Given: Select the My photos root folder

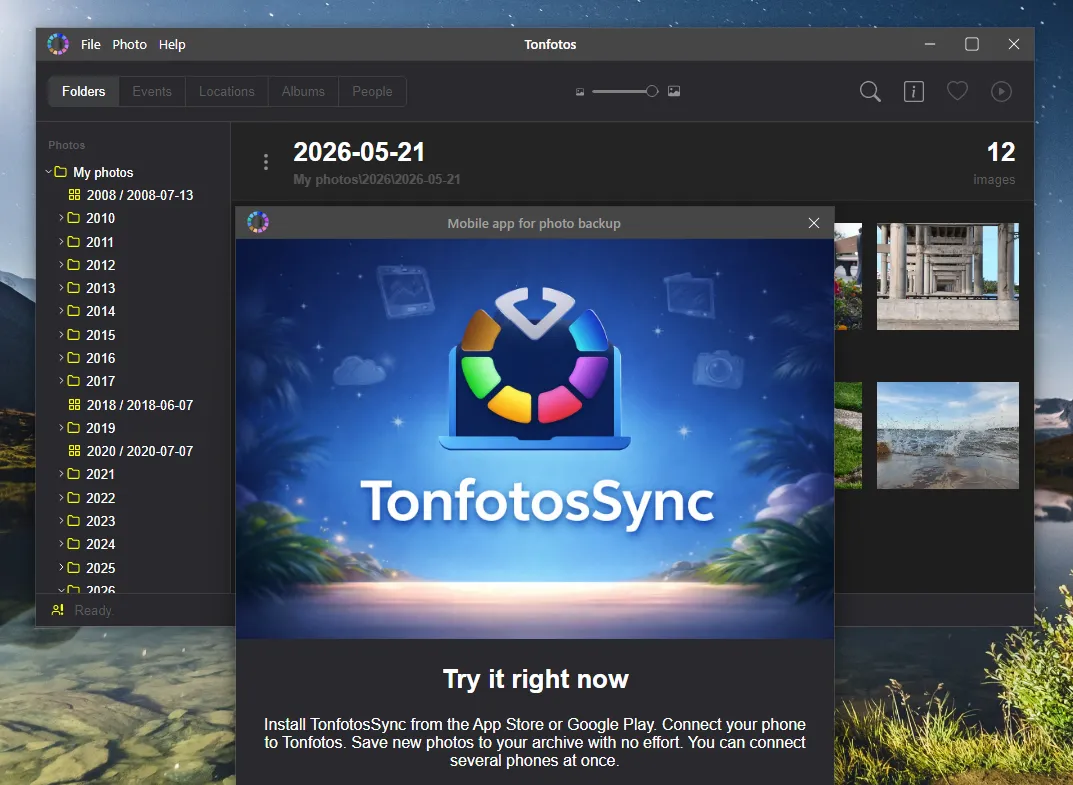Looking at the screenshot, I should tap(94, 172).
